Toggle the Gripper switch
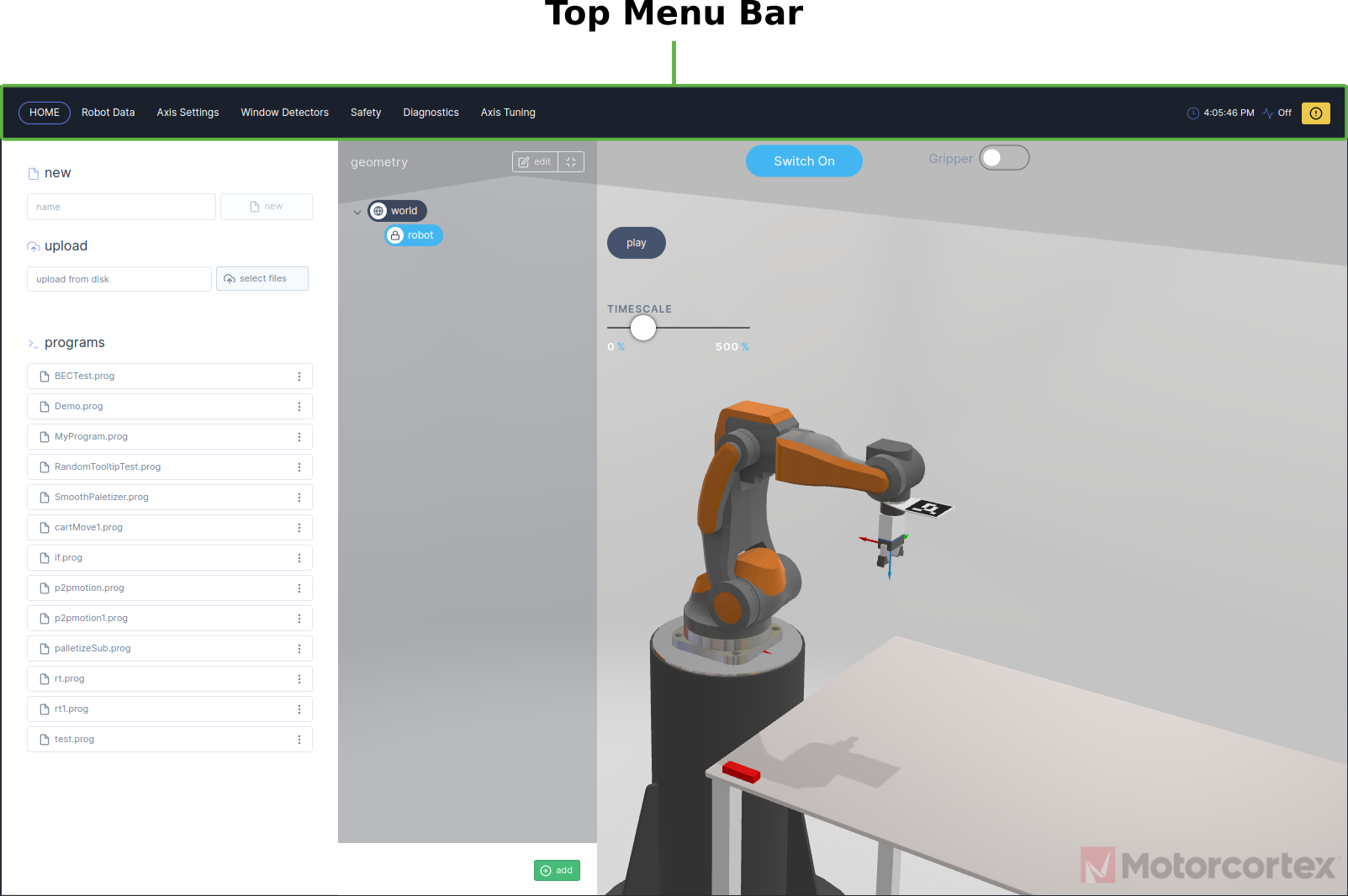1348x896 pixels. (1004, 158)
